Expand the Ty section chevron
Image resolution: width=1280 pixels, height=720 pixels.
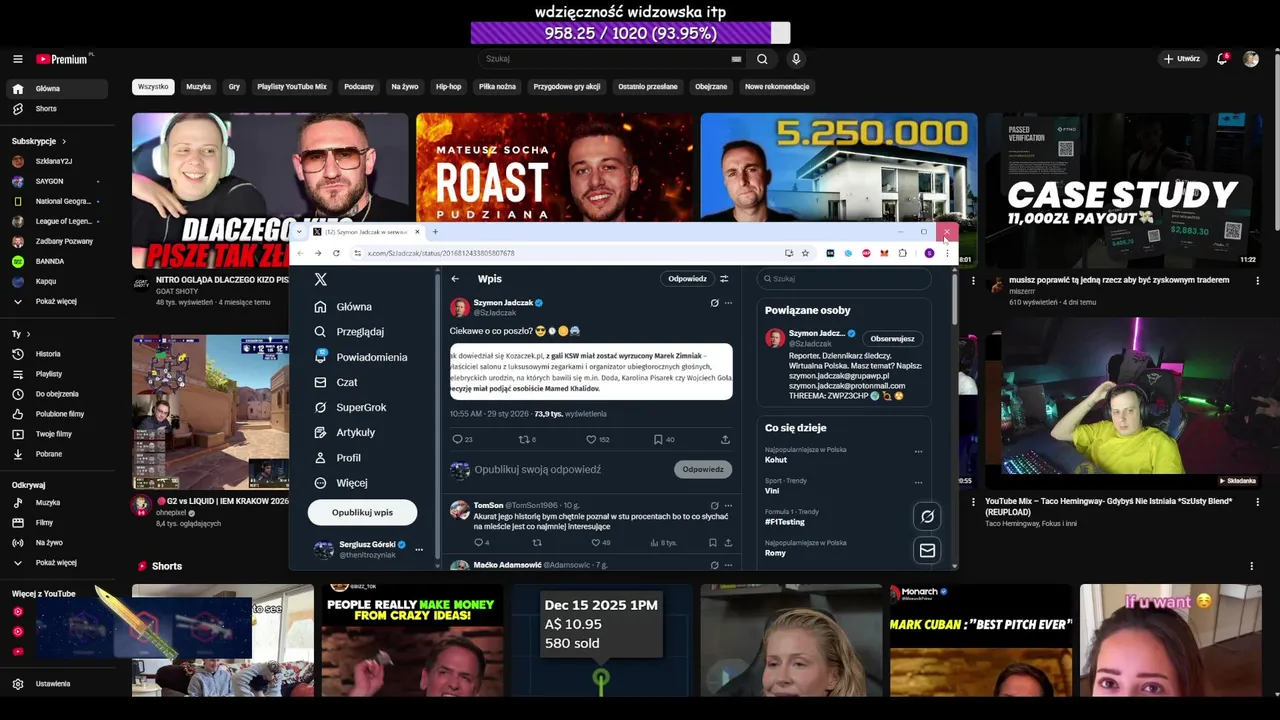point(28,334)
